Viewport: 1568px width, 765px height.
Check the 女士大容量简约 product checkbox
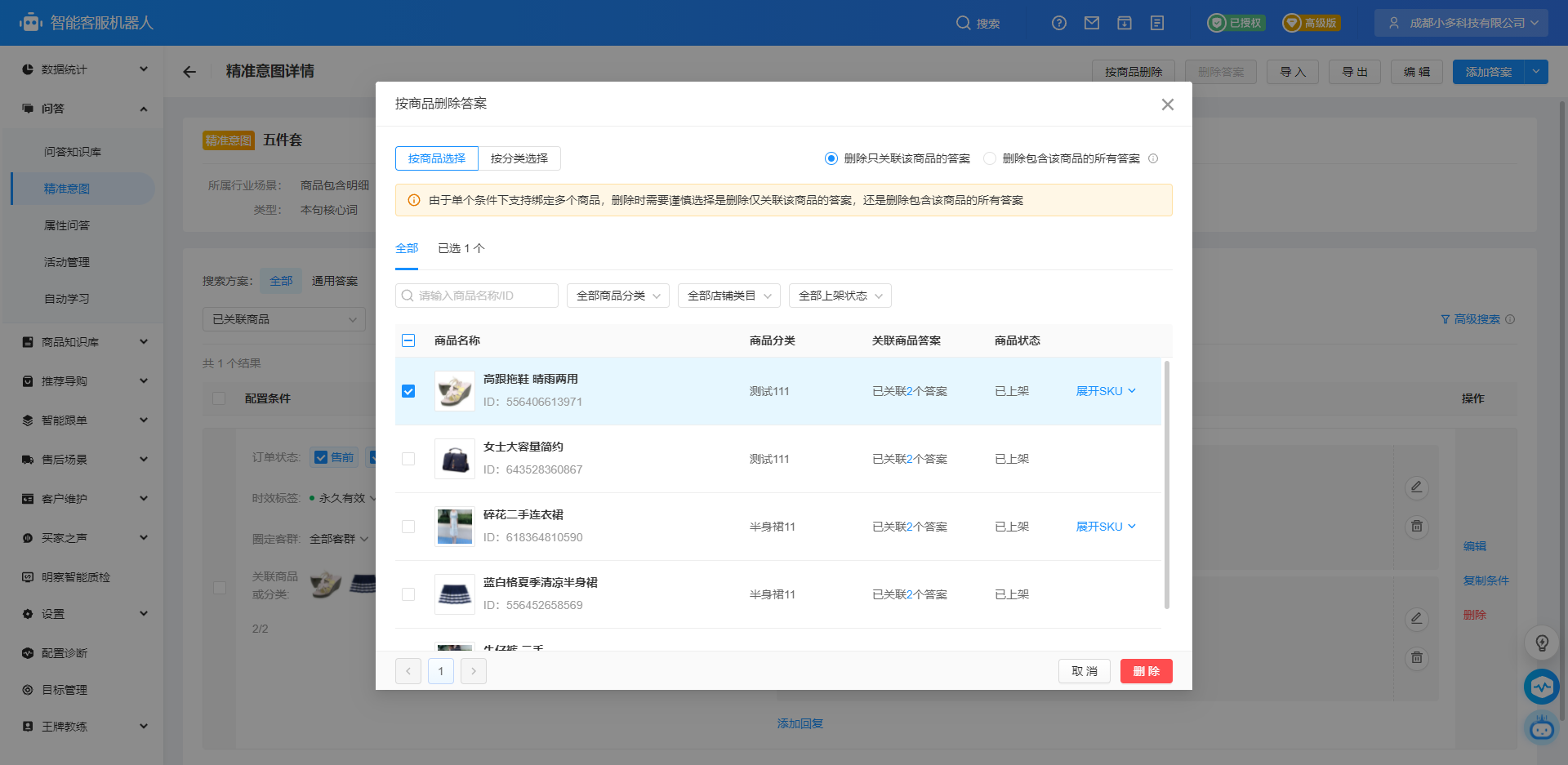tap(408, 459)
